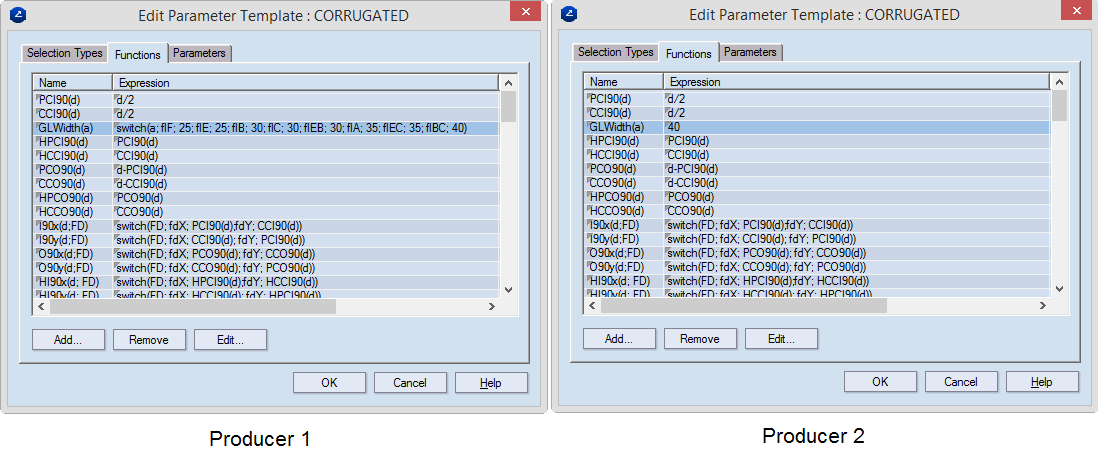Switch to Selection Types tab in Producer 1 dialog

(x=63, y=53)
